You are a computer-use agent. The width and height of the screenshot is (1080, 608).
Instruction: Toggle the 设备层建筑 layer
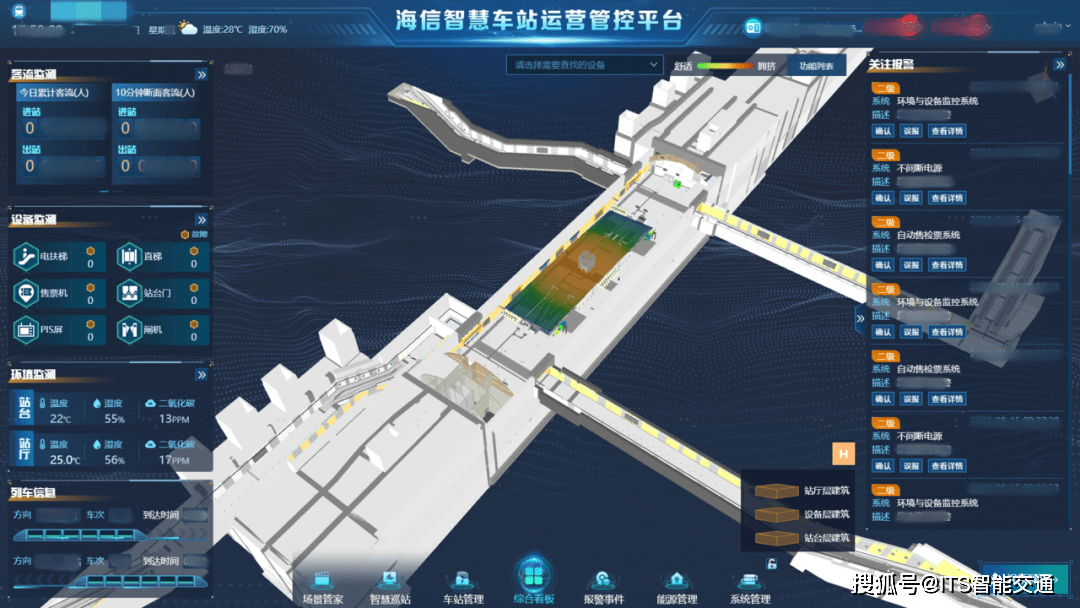[x=802, y=514]
